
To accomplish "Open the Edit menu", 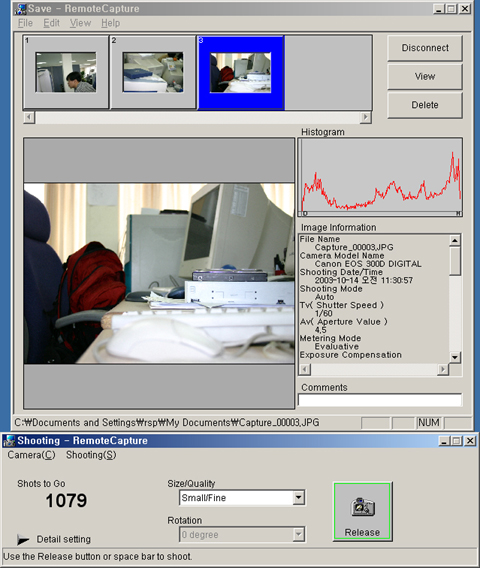I will (x=51, y=23).
